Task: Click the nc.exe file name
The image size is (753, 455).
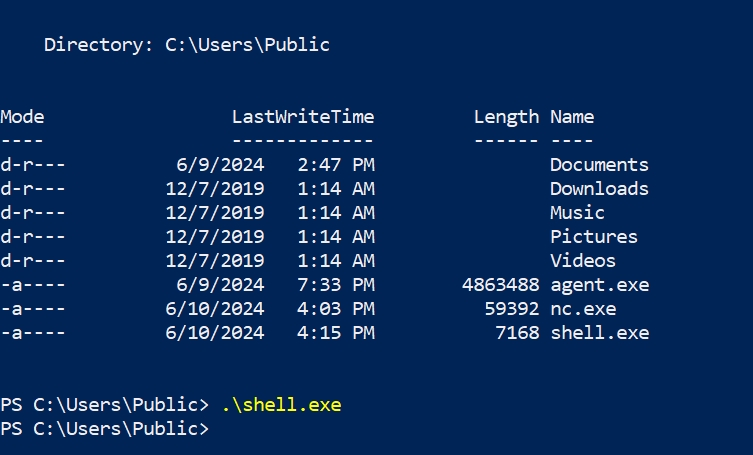Action: (x=582, y=309)
